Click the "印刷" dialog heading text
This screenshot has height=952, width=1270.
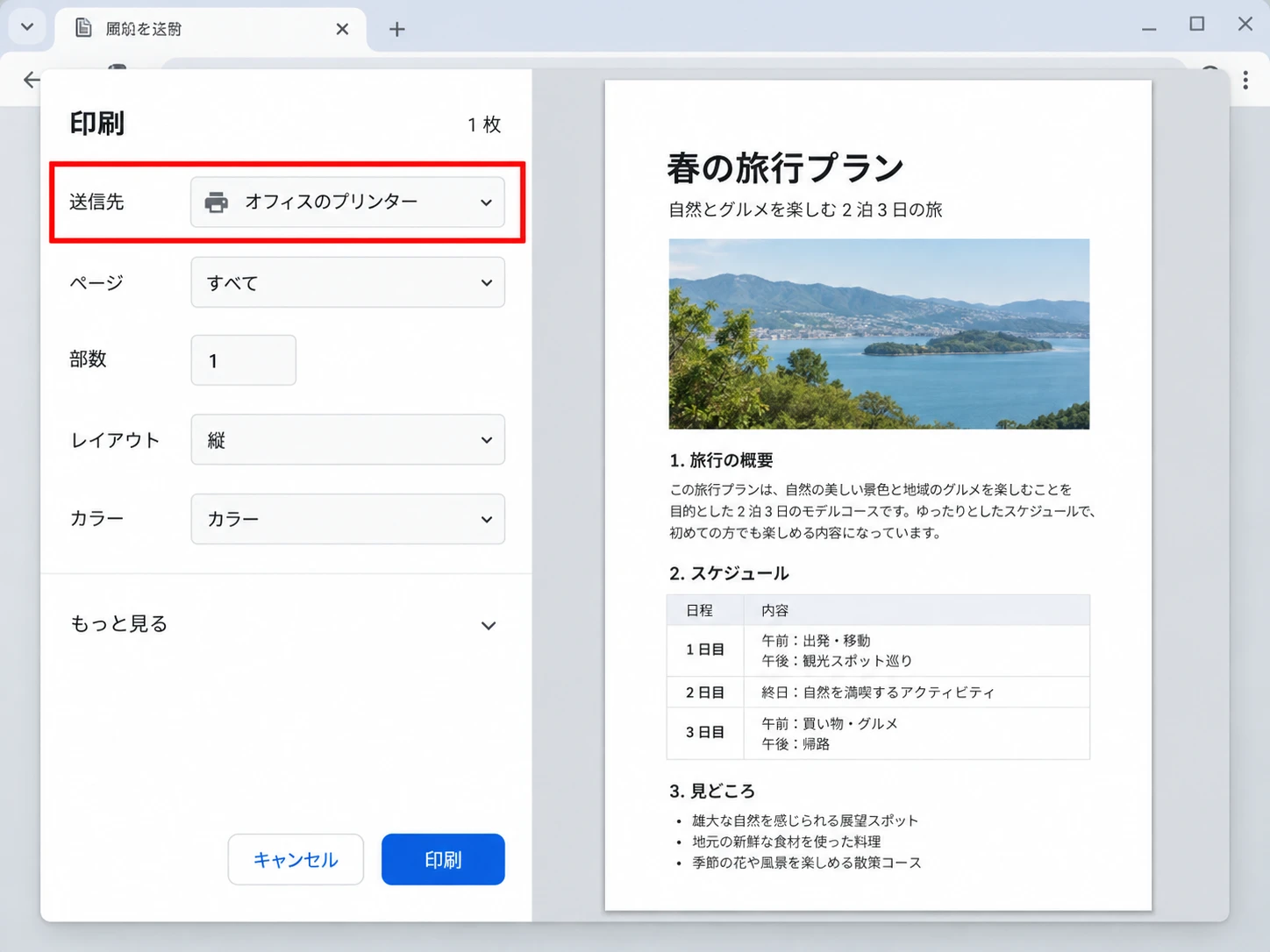(x=97, y=124)
